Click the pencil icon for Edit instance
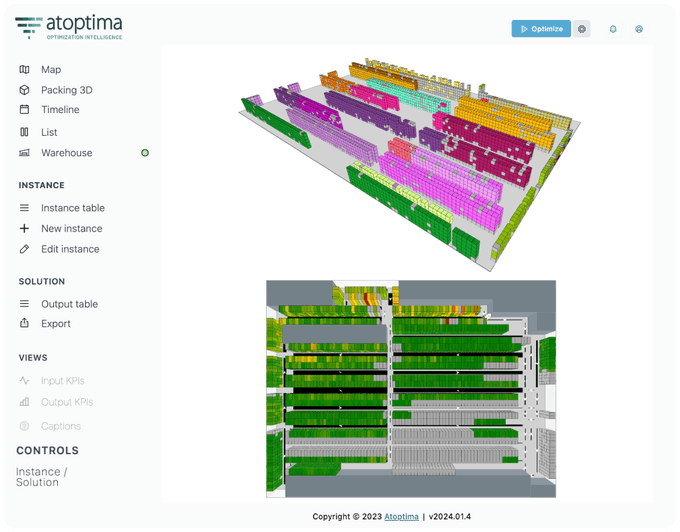The height and width of the screenshot is (532, 680). 24,249
